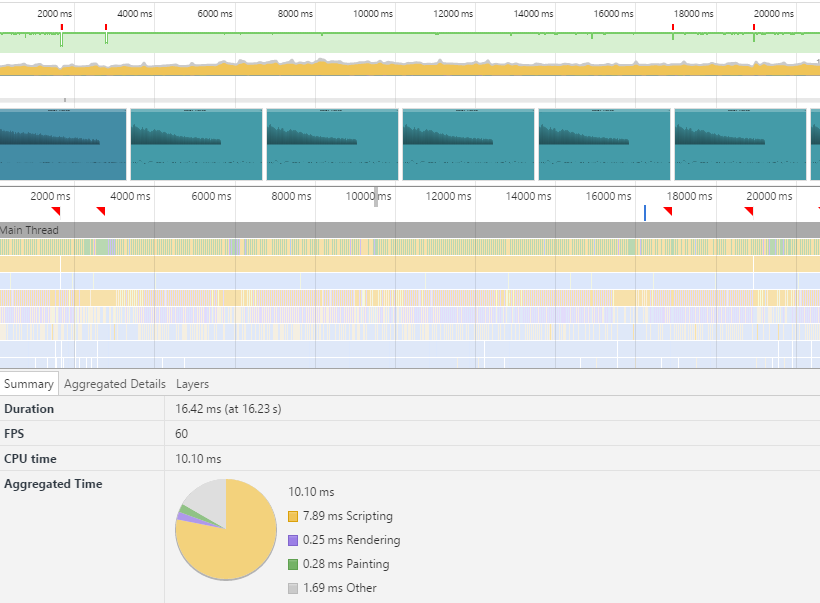This screenshot has height=603, width=820.
Task: Select the fourth screenshot thumbnail in the filmstrip
Action: 468,144
